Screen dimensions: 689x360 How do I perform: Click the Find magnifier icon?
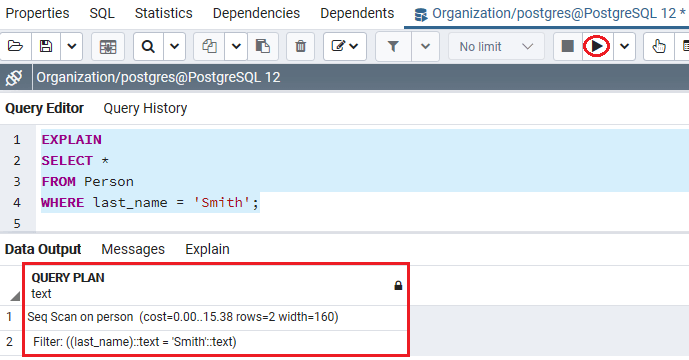(x=149, y=46)
